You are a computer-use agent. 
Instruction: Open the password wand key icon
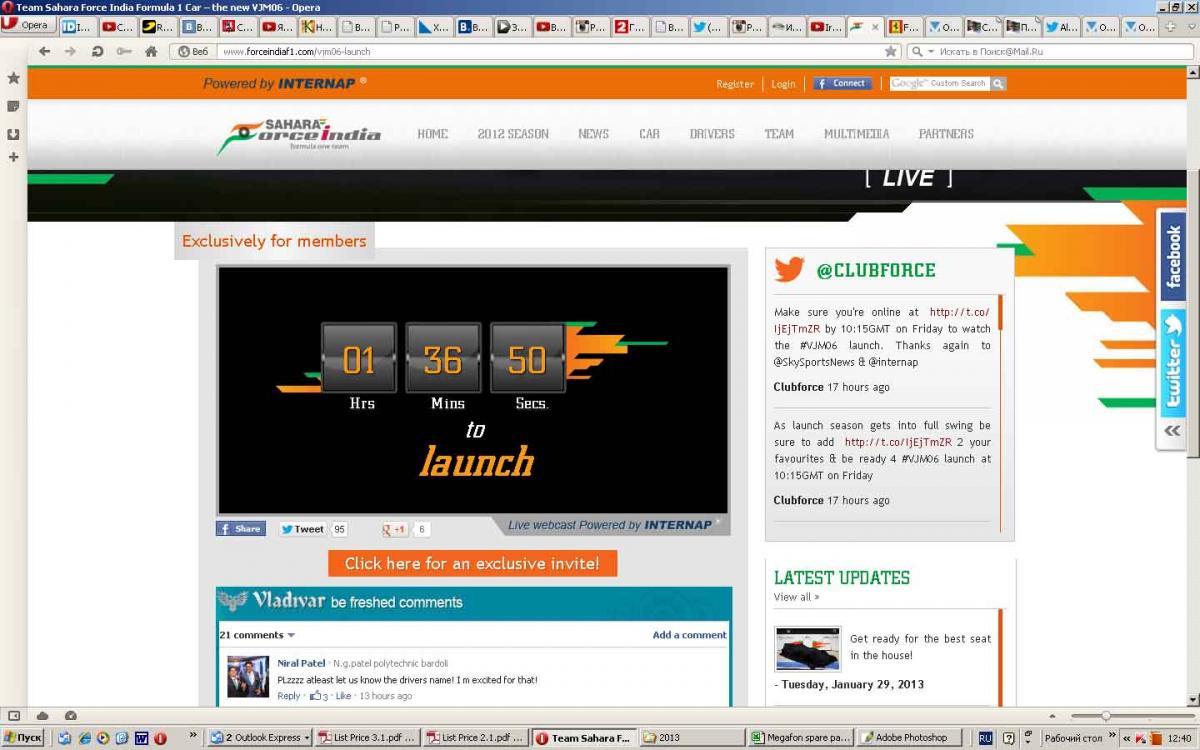coord(123,51)
